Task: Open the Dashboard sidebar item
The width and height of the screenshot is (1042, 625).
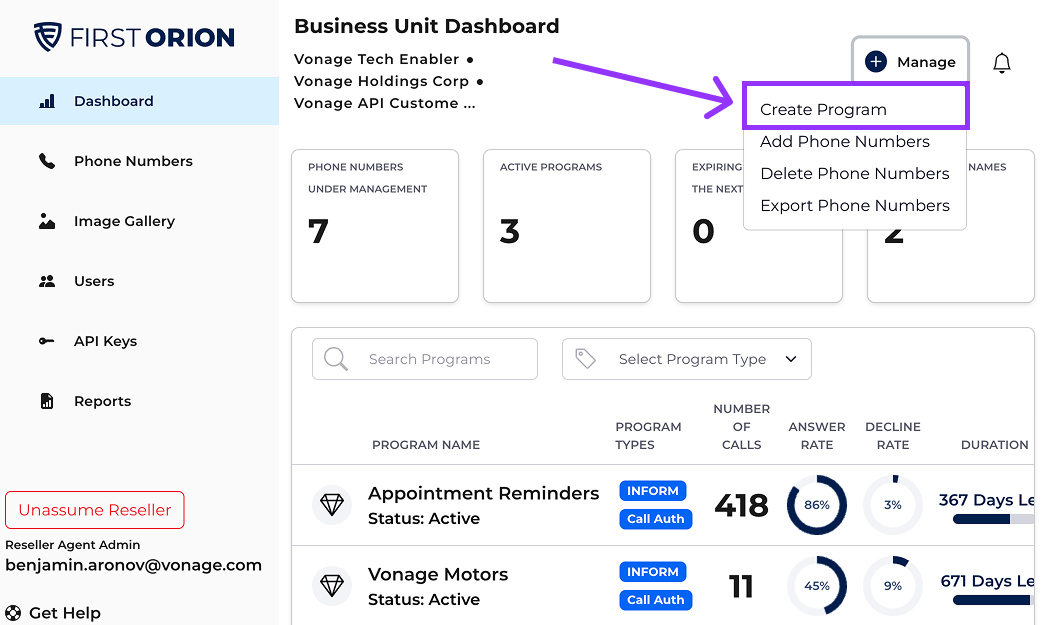Action: [x=140, y=101]
